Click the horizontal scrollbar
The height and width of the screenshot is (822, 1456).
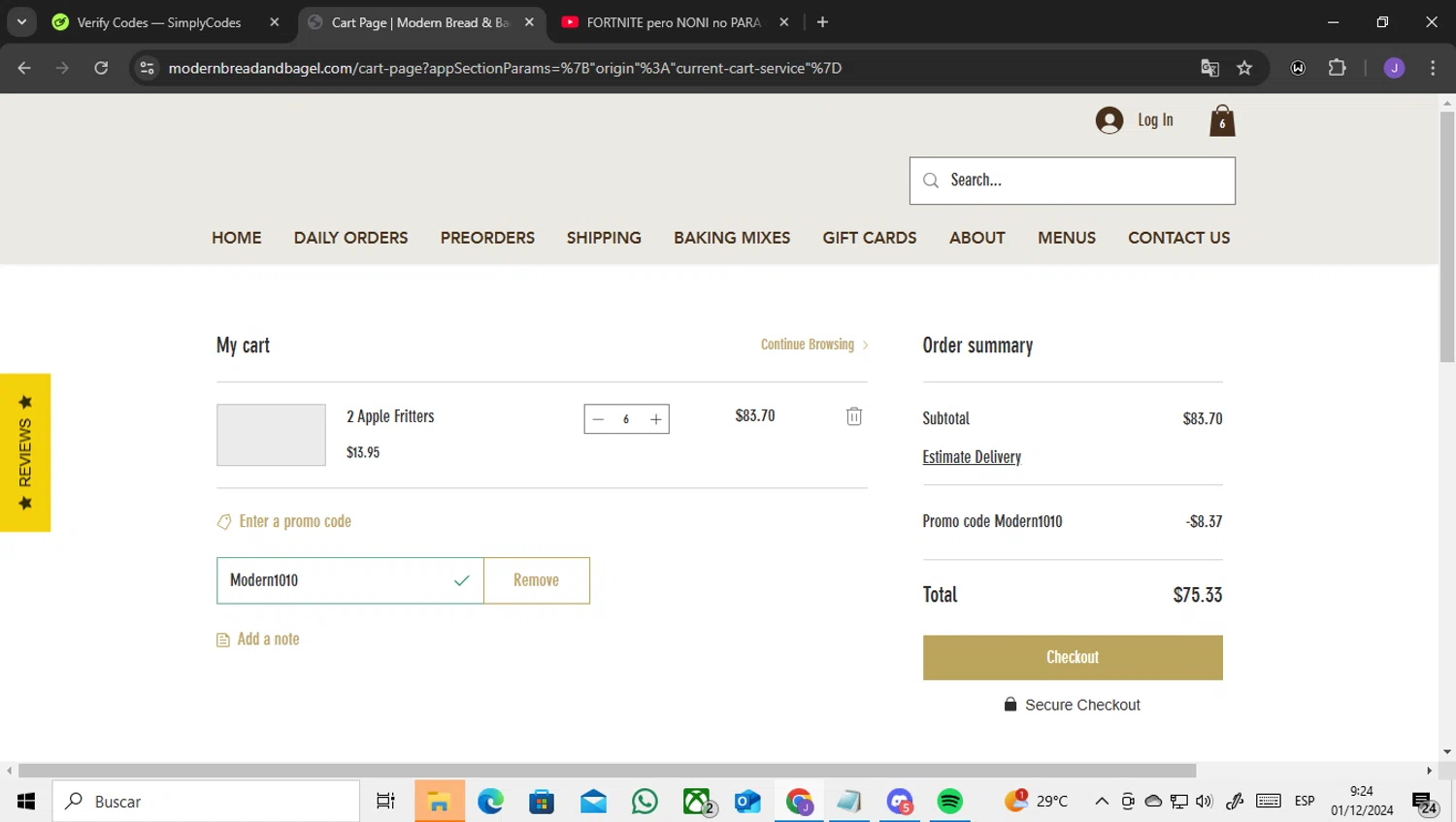[607, 771]
